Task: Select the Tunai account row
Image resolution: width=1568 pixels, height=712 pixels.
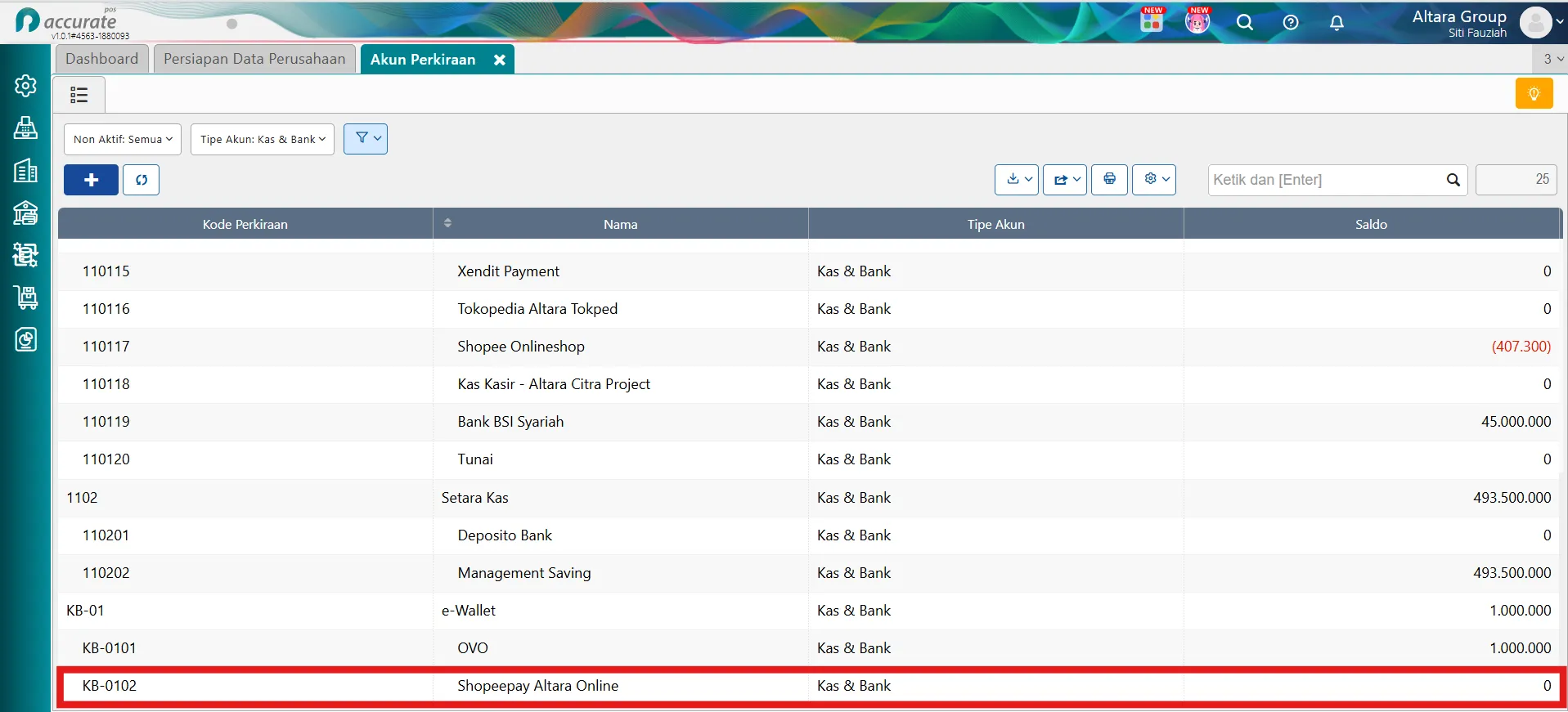Action: coord(810,459)
